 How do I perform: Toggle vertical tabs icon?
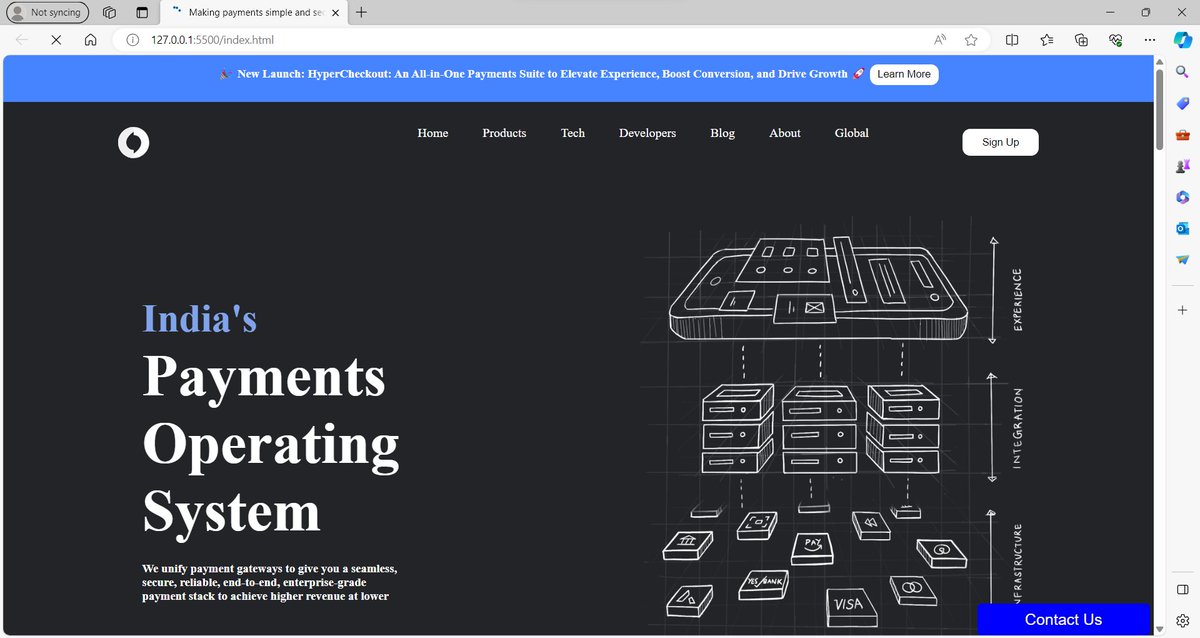point(141,12)
